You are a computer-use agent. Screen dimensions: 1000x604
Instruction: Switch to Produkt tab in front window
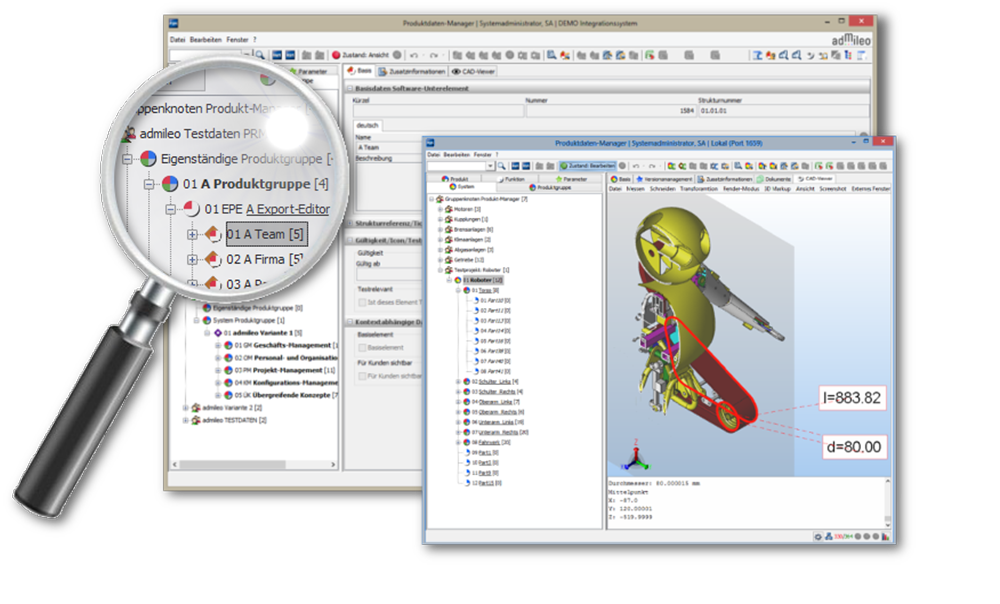tap(455, 179)
